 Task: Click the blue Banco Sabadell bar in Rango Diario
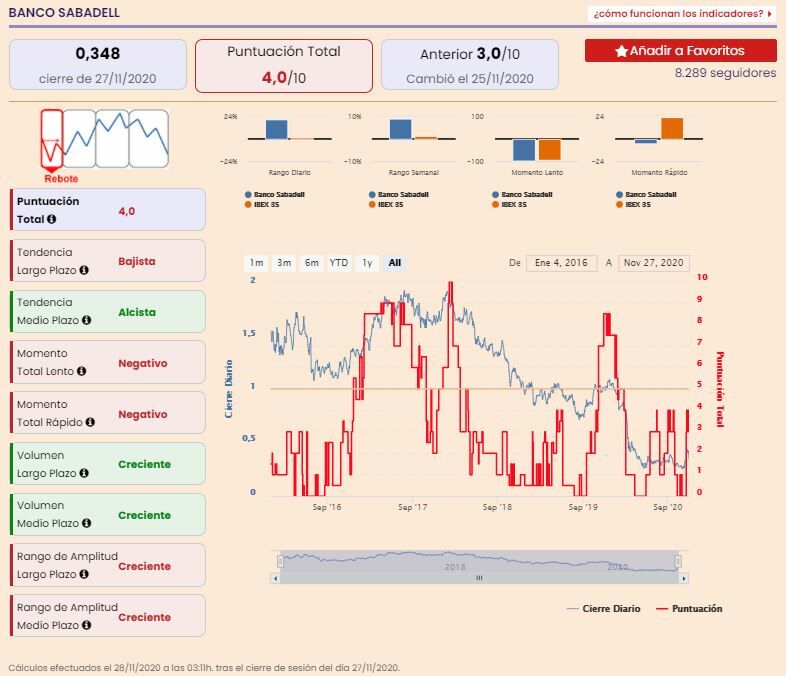[277, 129]
